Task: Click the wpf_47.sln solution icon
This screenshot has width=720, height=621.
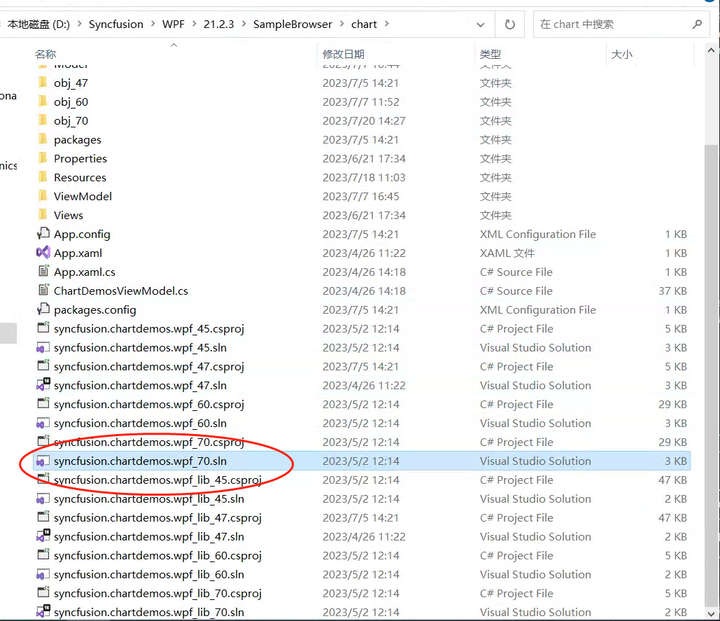Action: [43, 384]
